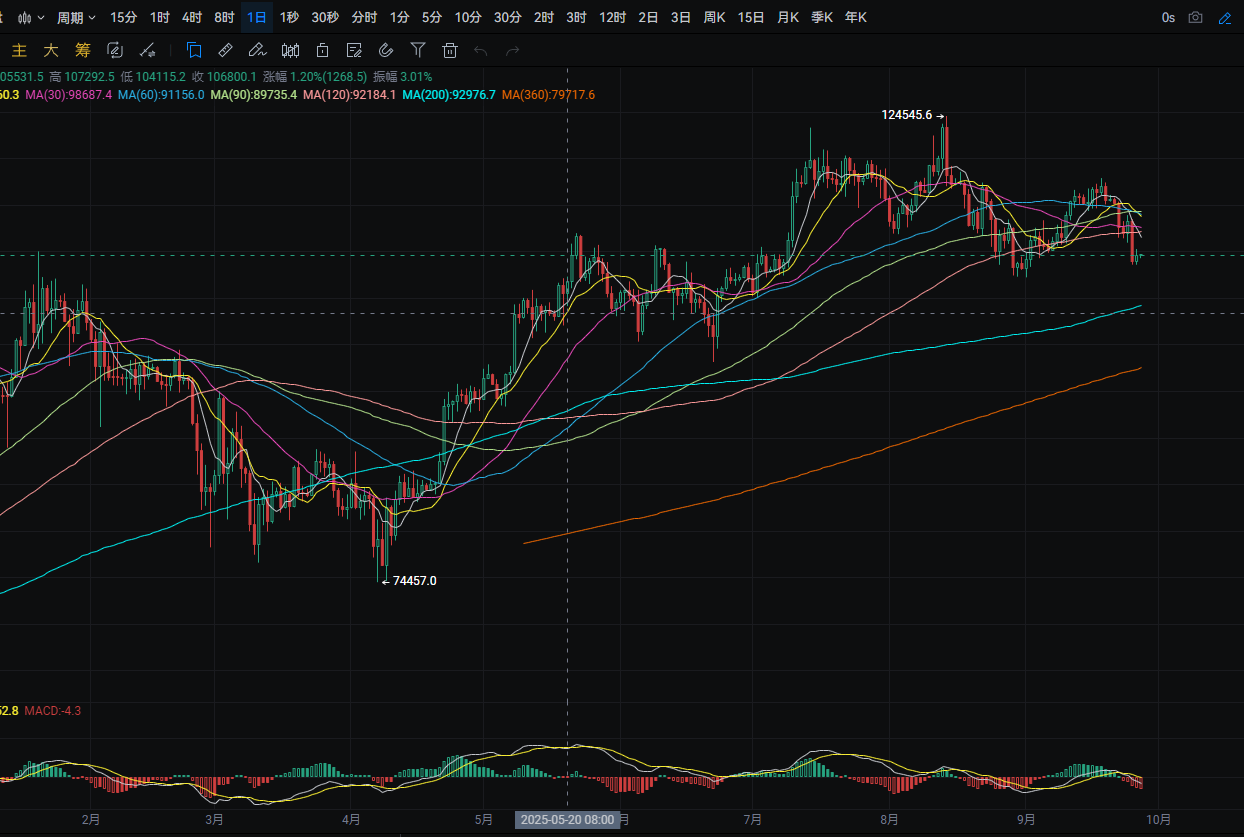Click the lock drawings icon
Image resolution: width=1244 pixels, height=837 pixels.
click(322, 50)
